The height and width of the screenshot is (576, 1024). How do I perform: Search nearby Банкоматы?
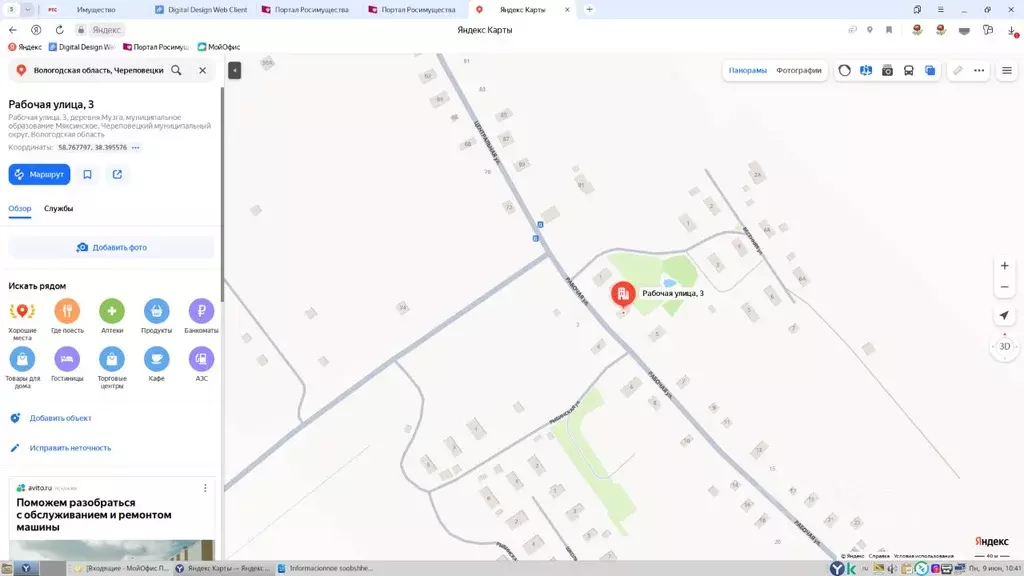point(201,317)
